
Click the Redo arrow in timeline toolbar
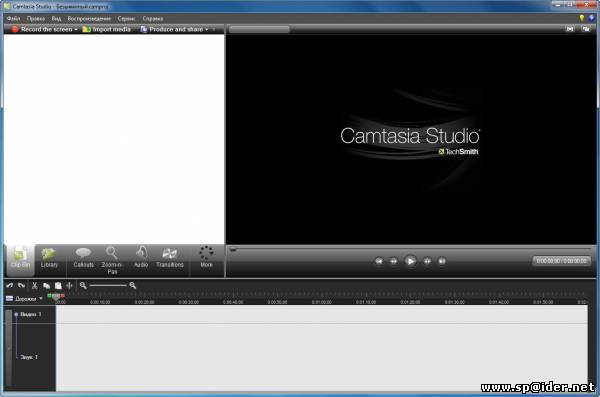coord(21,286)
